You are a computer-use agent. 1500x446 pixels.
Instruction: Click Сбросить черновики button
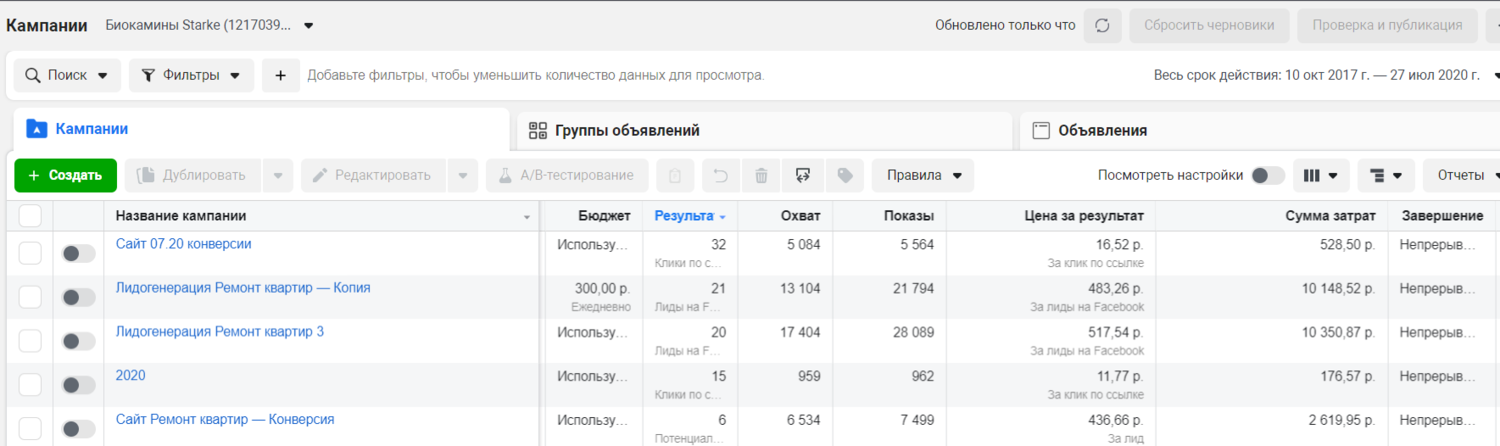1209,26
